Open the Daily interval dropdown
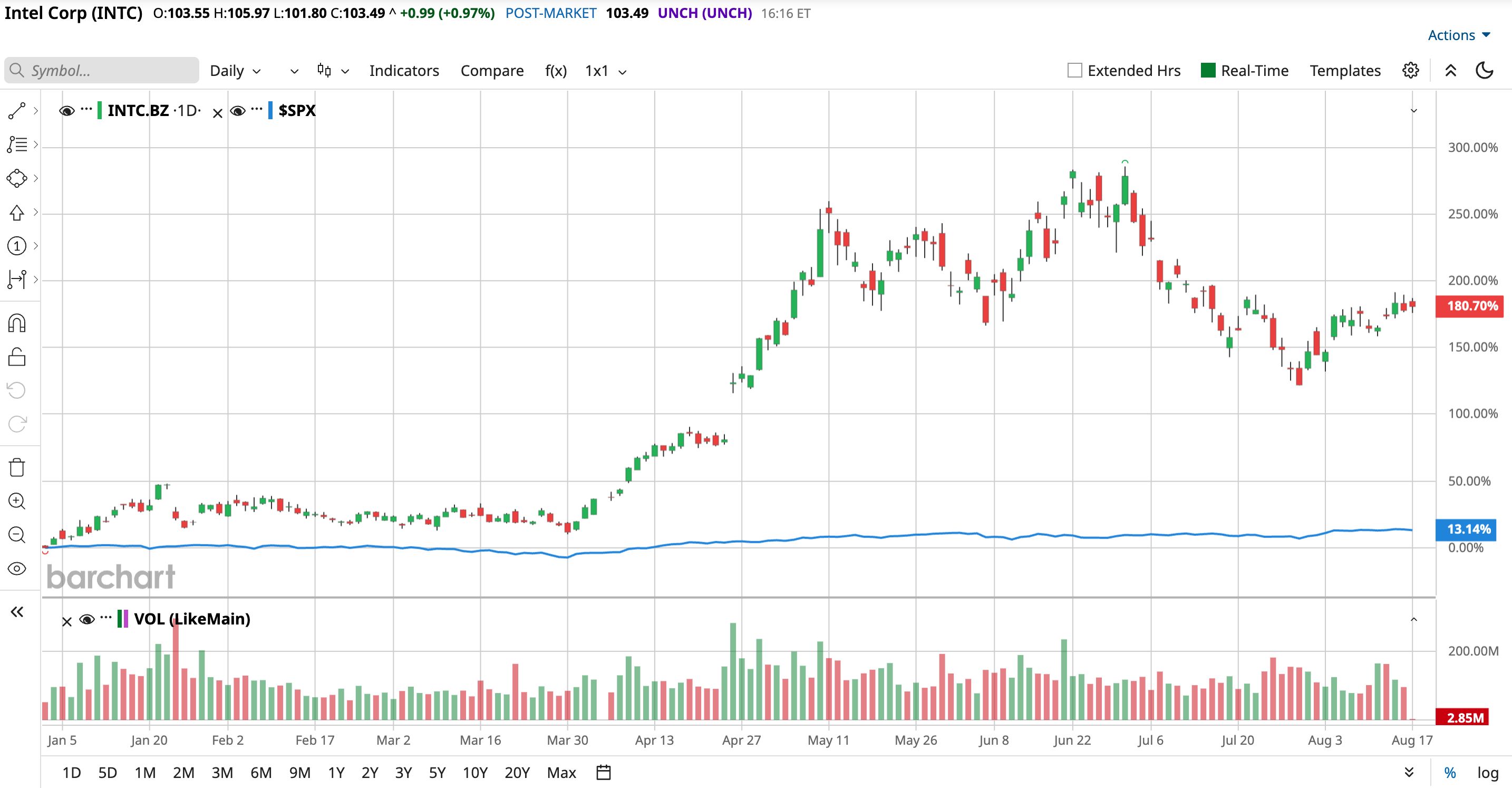The image size is (1512, 788). pyautogui.click(x=235, y=71)
